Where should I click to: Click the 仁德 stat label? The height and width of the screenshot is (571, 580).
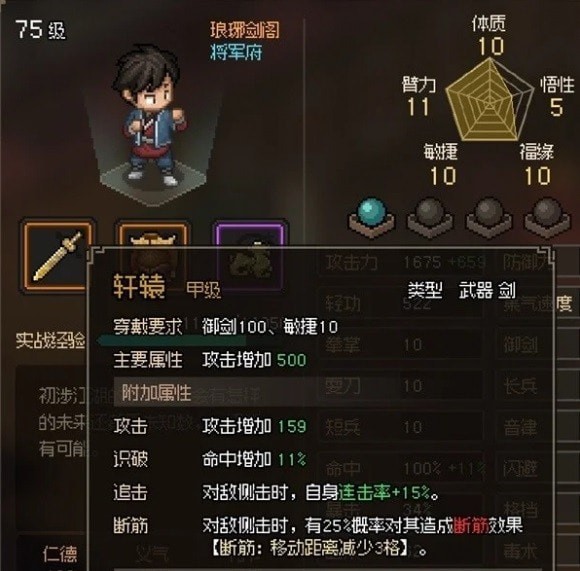[x=60, y=554]
